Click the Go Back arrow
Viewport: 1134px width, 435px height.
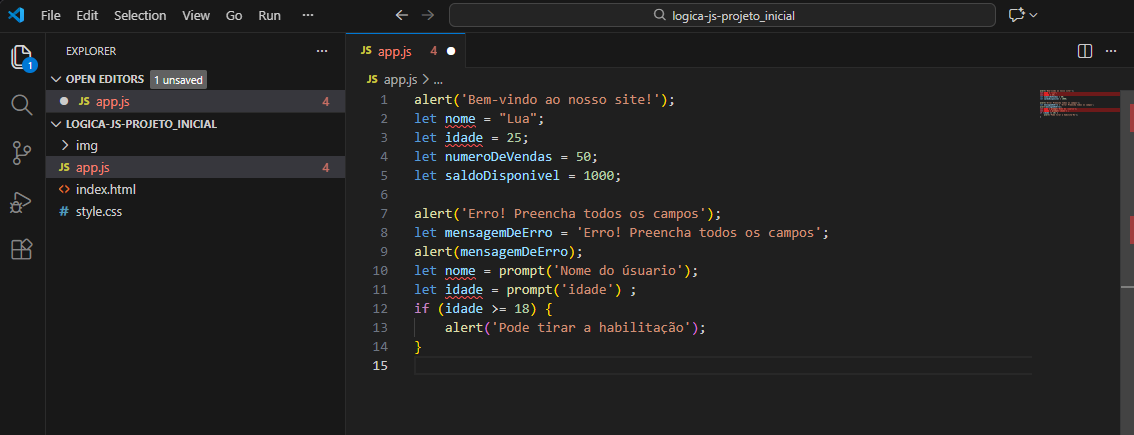pyautogui.click(x=401, y=16)
